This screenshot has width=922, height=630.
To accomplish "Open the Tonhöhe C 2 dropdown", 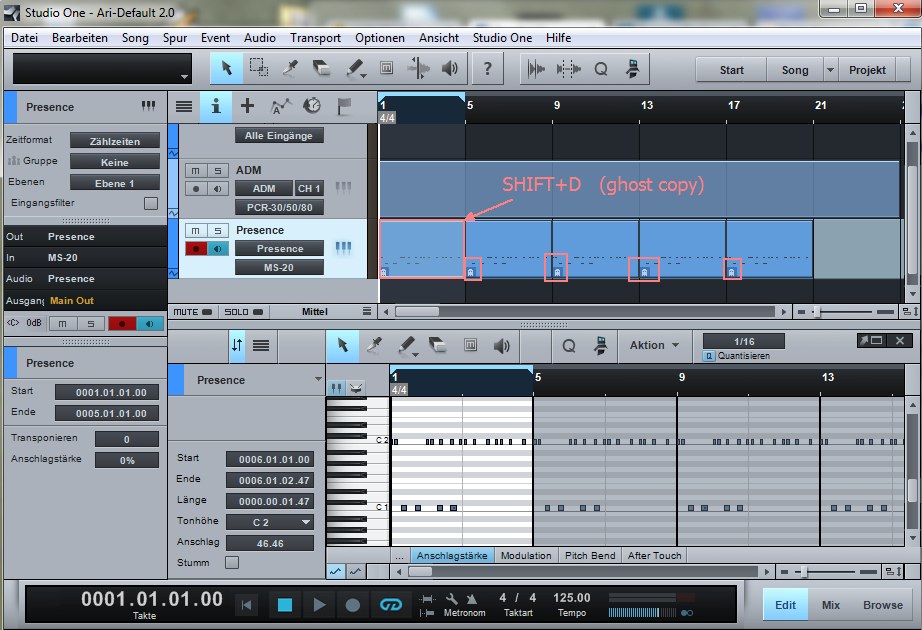I will pyautogui.click(x=270, y=522).
